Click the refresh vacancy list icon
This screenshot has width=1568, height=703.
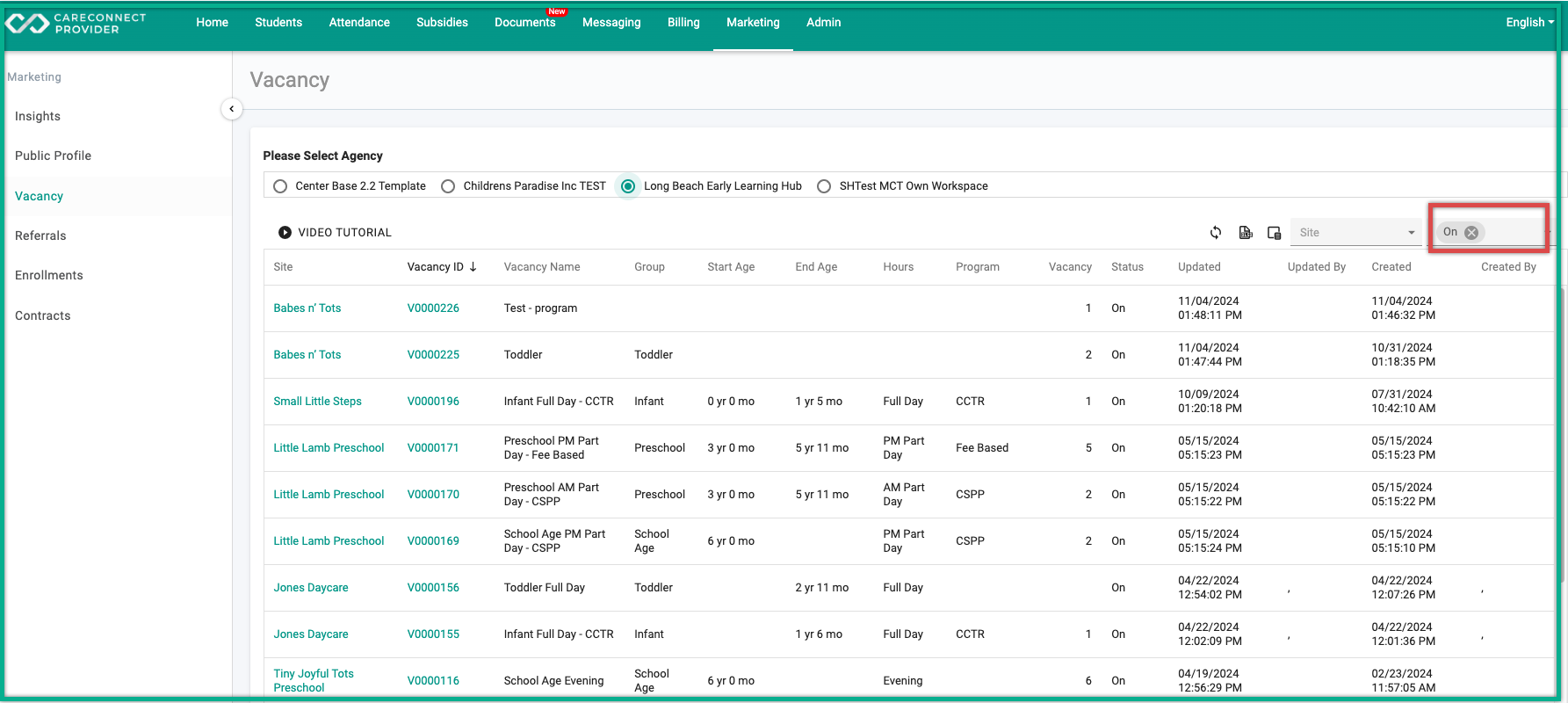1216,233
